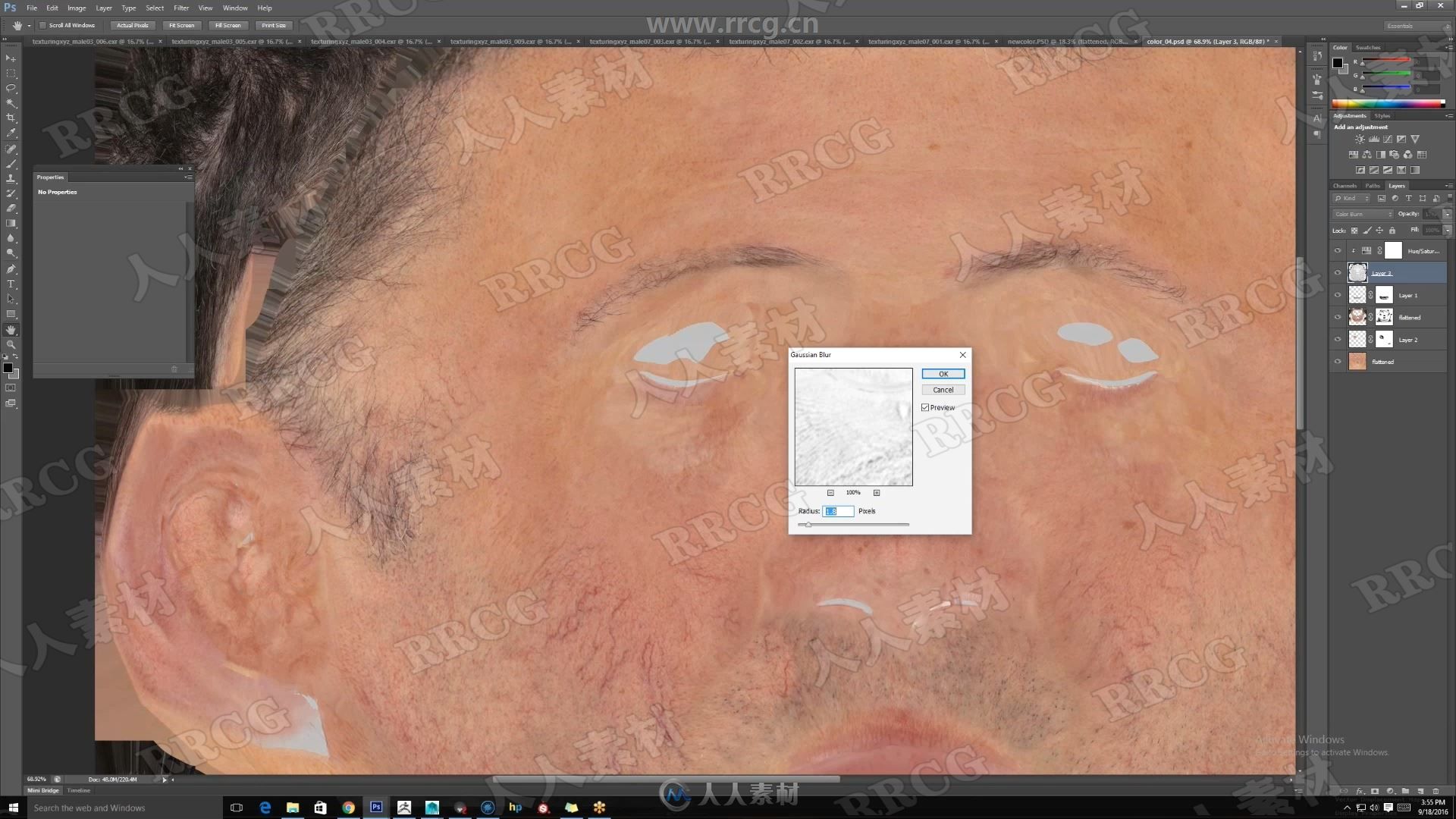
Task: Select the Brush tool
Action: (11, 164)
